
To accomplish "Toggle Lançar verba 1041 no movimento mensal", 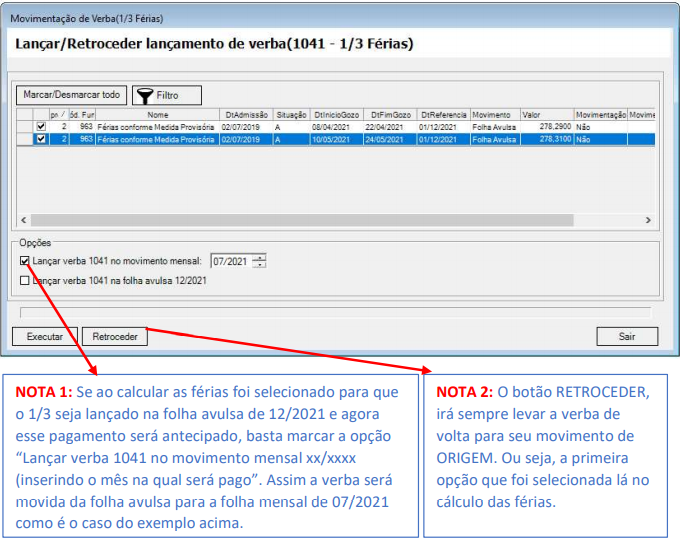I will click(25, 261).
